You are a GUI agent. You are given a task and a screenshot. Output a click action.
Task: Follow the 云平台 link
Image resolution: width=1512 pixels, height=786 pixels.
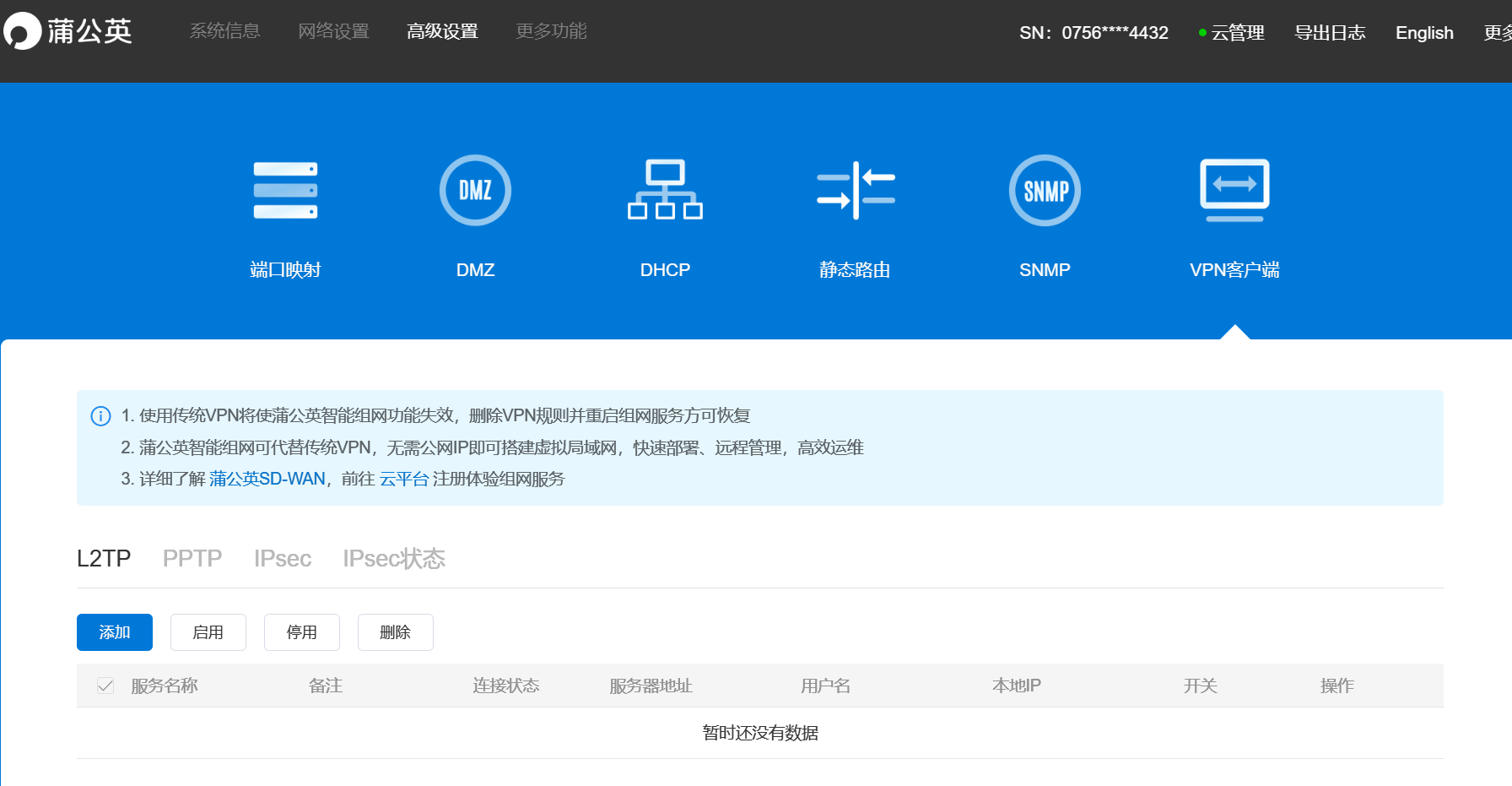click(x=404, y=479)
